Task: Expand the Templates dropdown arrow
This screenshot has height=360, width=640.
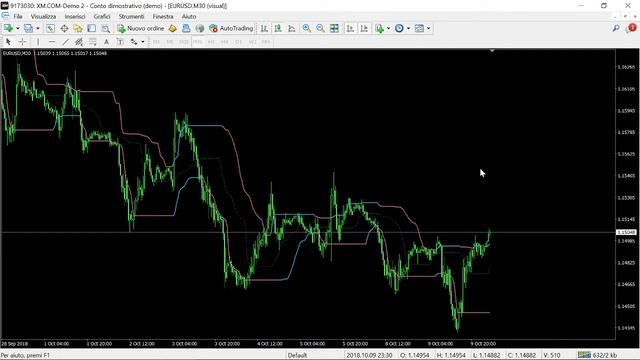Action: tap(428, 28)
